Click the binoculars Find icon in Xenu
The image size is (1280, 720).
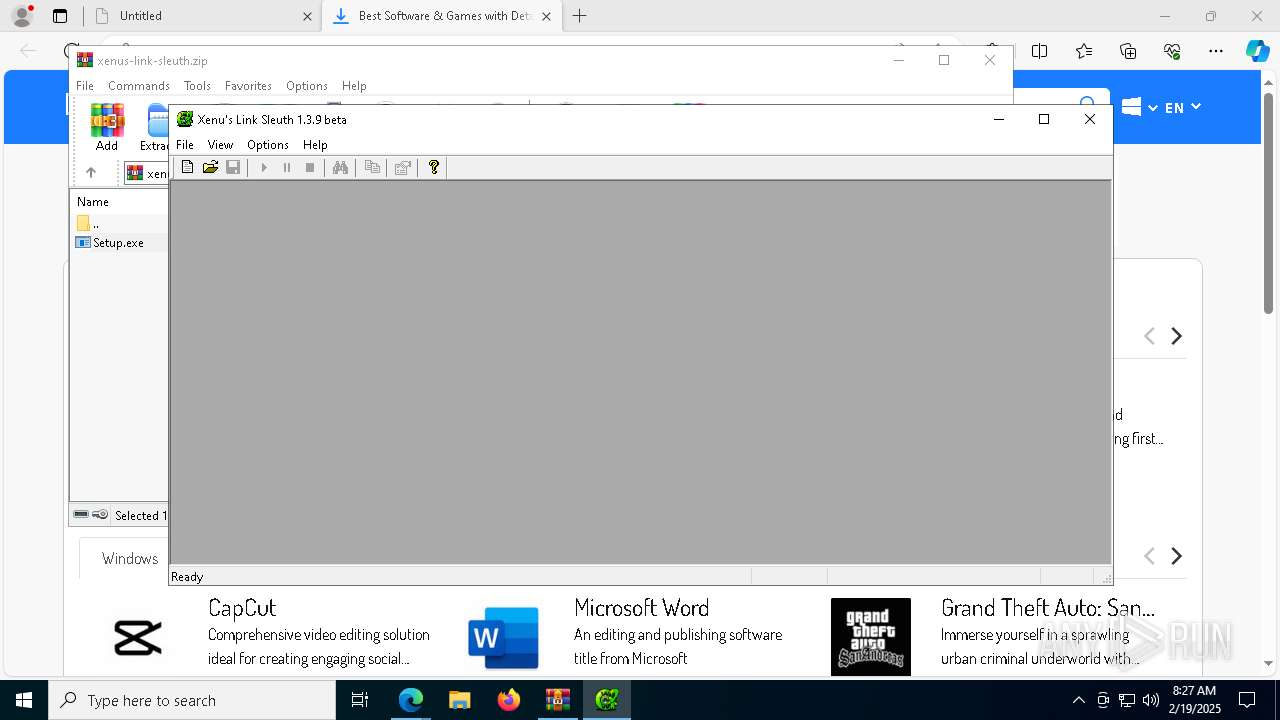click(341, 168)
